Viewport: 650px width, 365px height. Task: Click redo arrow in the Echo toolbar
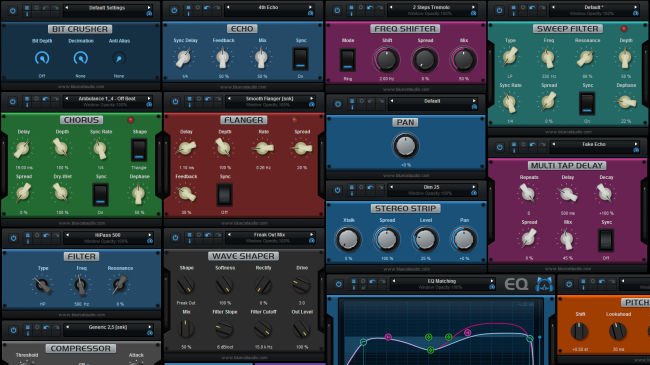click(x=216, y=7)
